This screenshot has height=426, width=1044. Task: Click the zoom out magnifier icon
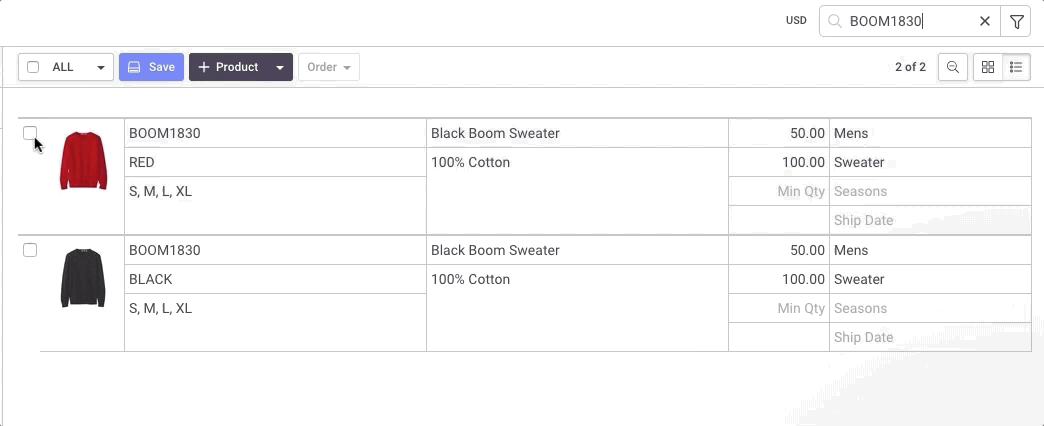click(x=953, y=67)
